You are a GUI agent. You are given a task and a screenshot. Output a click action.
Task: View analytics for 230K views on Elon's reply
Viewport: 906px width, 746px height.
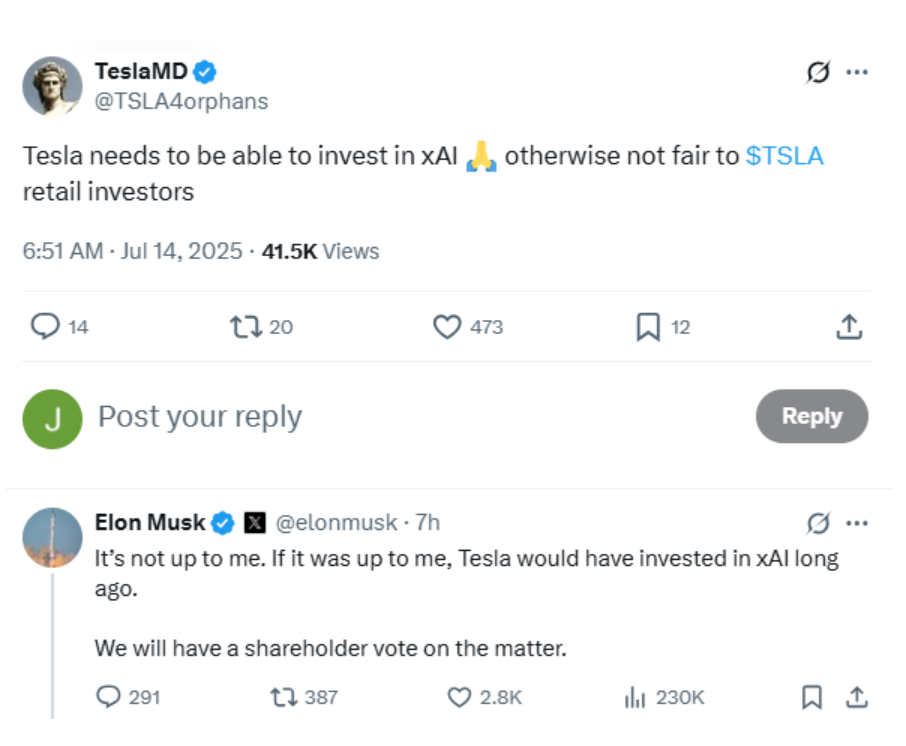coord(634,697)
